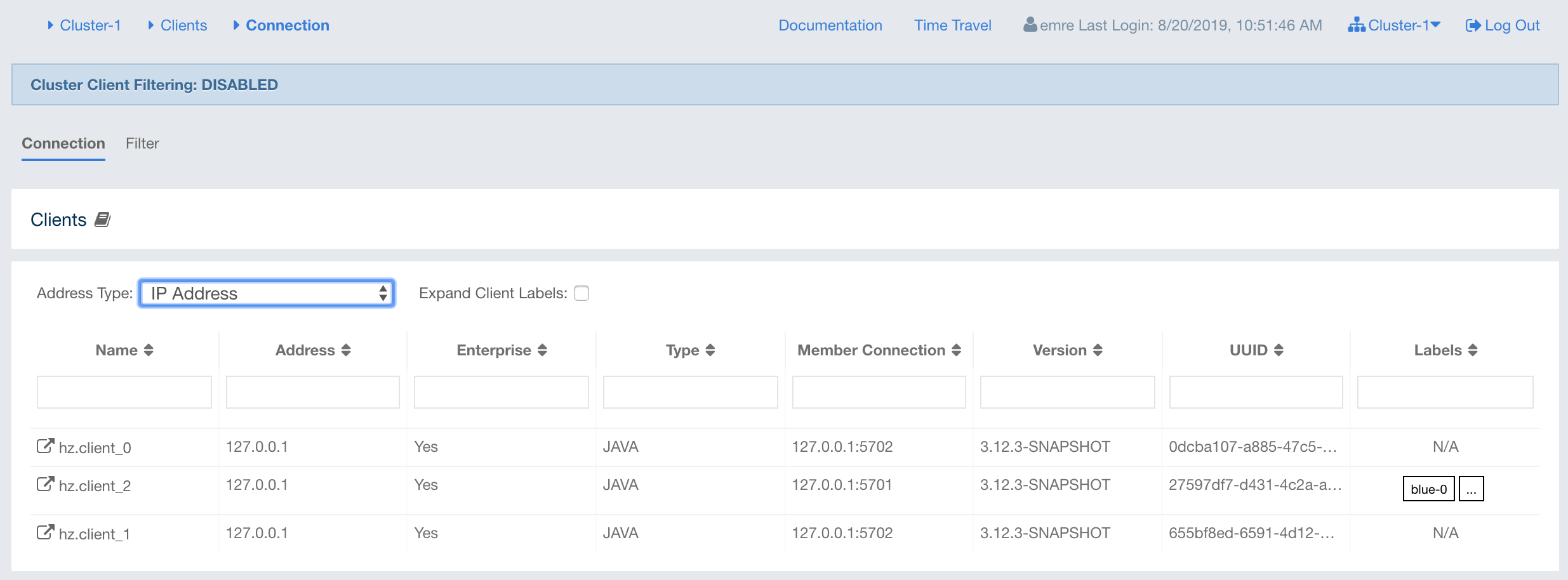The height and width of the screenshot is (580, 1568).
Task: Open hz.client_1 details via external link icon
Action: tap(45, 532)
